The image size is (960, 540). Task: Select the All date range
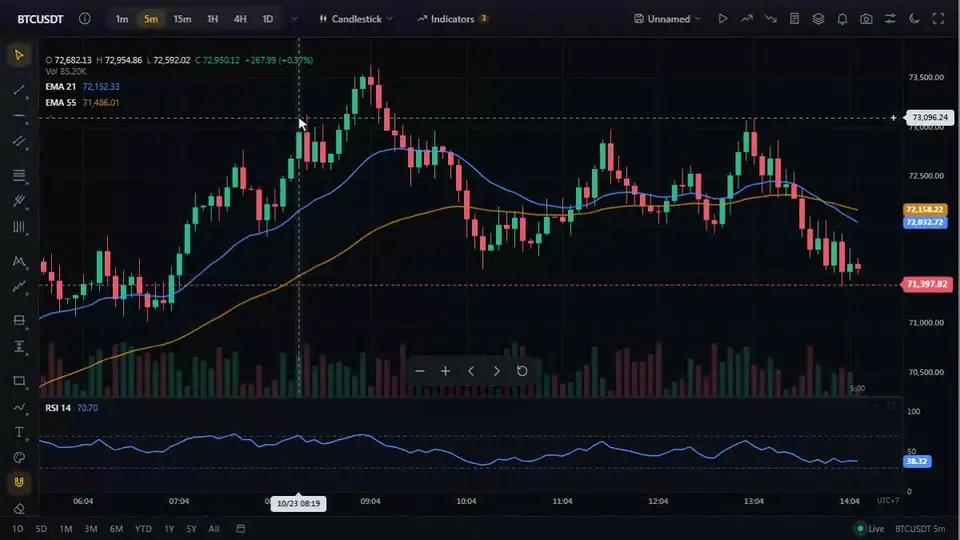[x=214, y=529]
